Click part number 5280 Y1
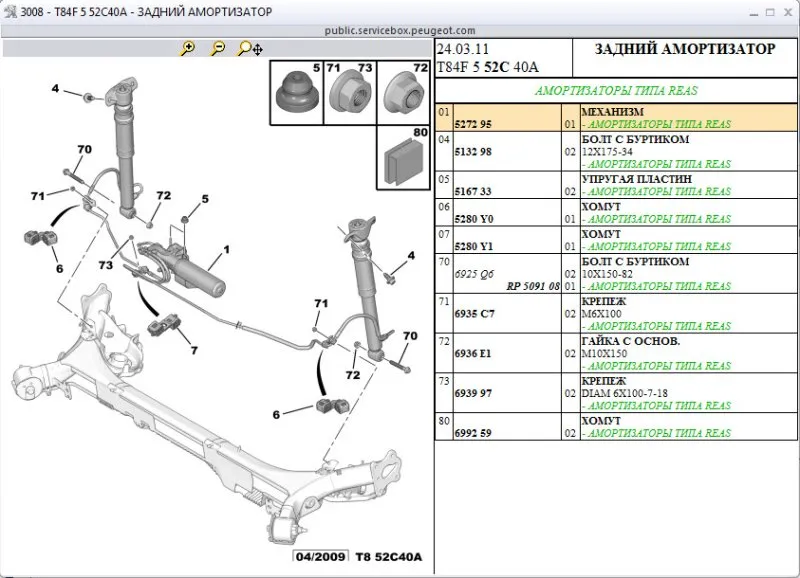Image resolution: width=800 pixels, height=578 pixels. click(x=474, y=246)
